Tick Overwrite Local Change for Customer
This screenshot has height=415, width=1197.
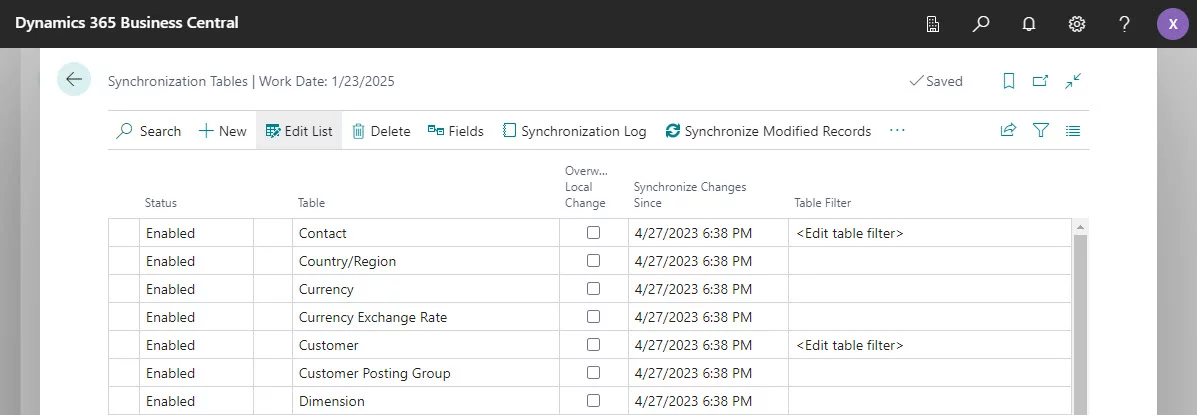(x=594, y=345)
